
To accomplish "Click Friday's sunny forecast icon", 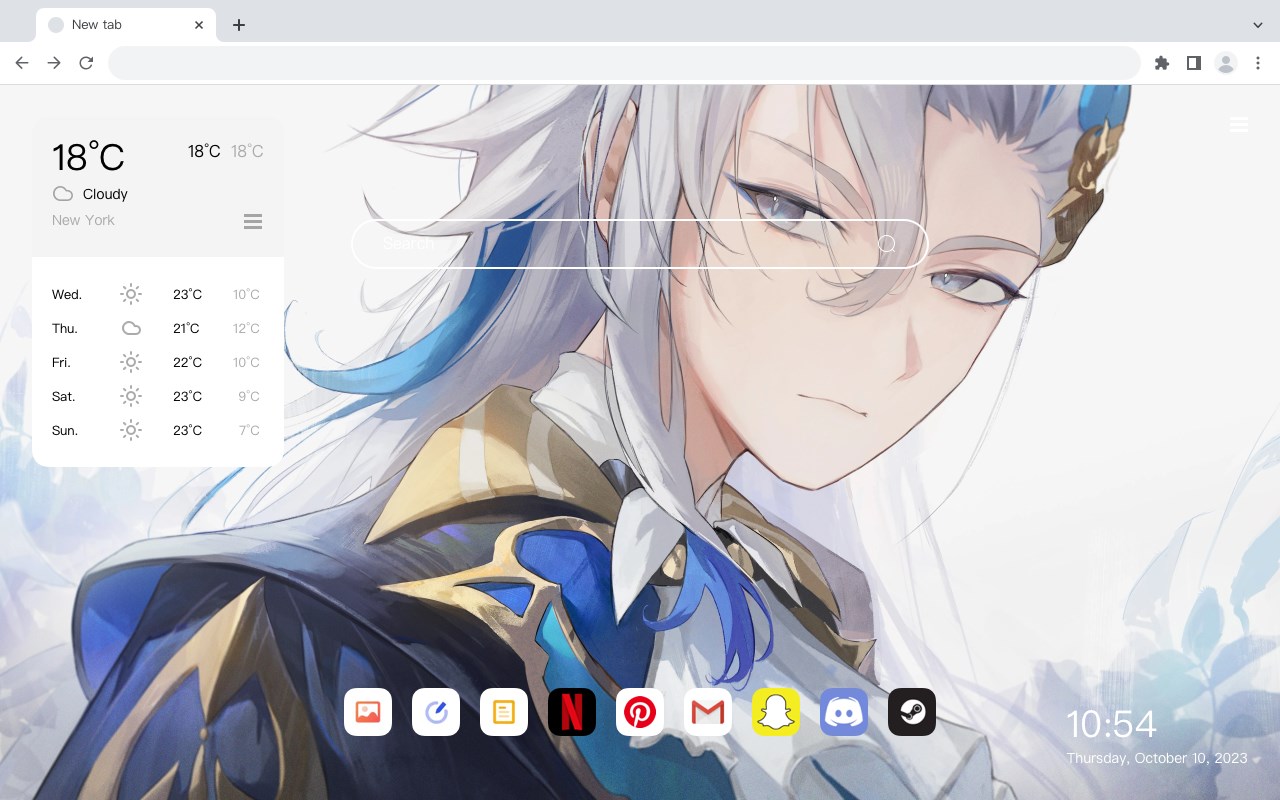I will coord(131,362).
